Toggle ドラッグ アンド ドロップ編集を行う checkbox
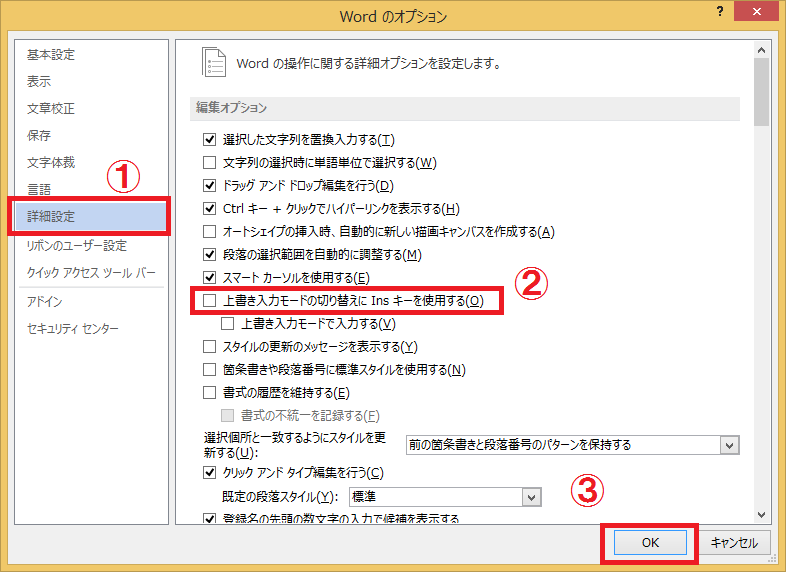This screenshot has width=786, height=572. tap(209, 185)
